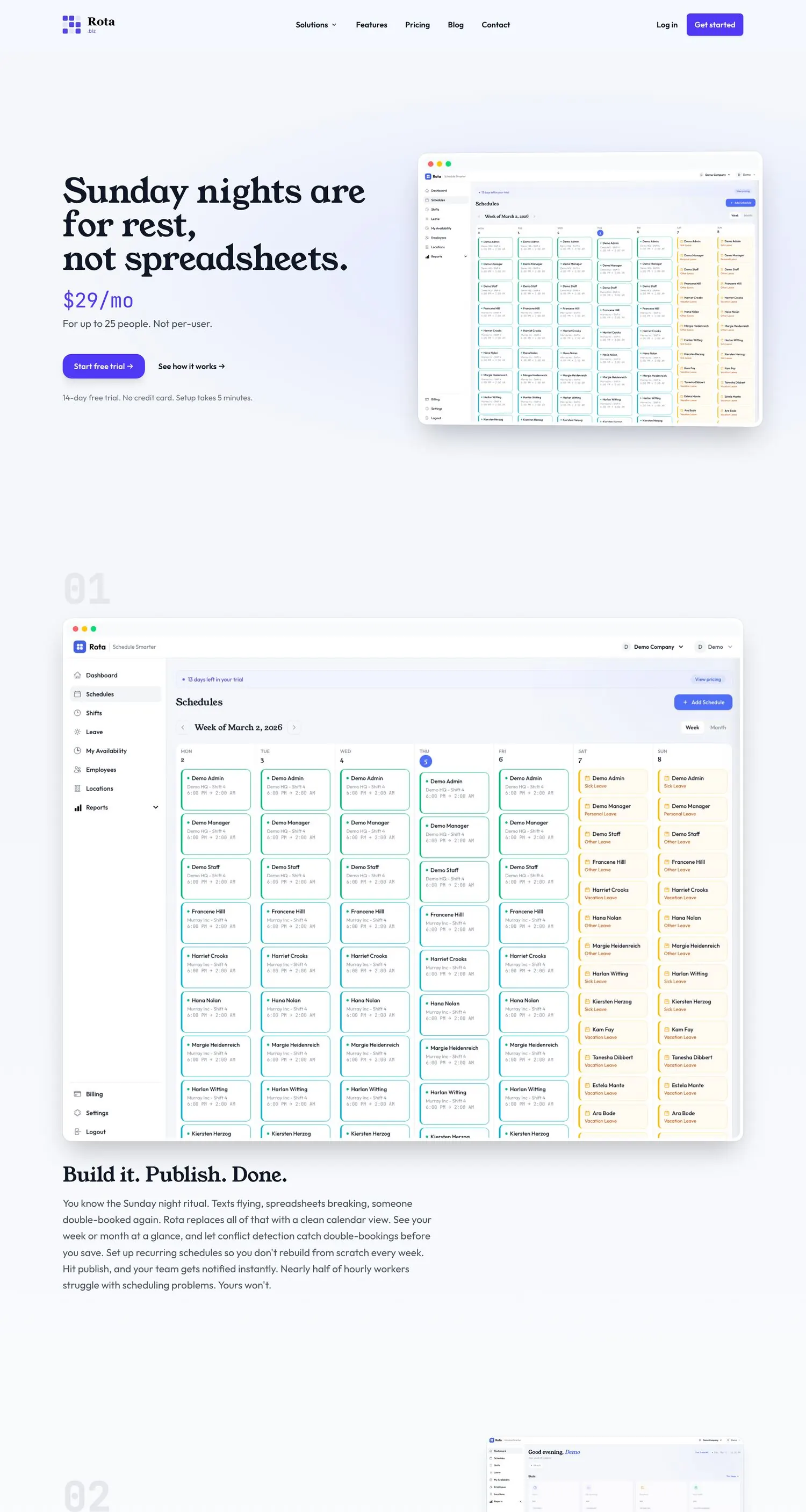Click Settings gear icon in large sidebar
Image resolution: width=806 pixels, height=1512 pixels.
click(77, 1113)
